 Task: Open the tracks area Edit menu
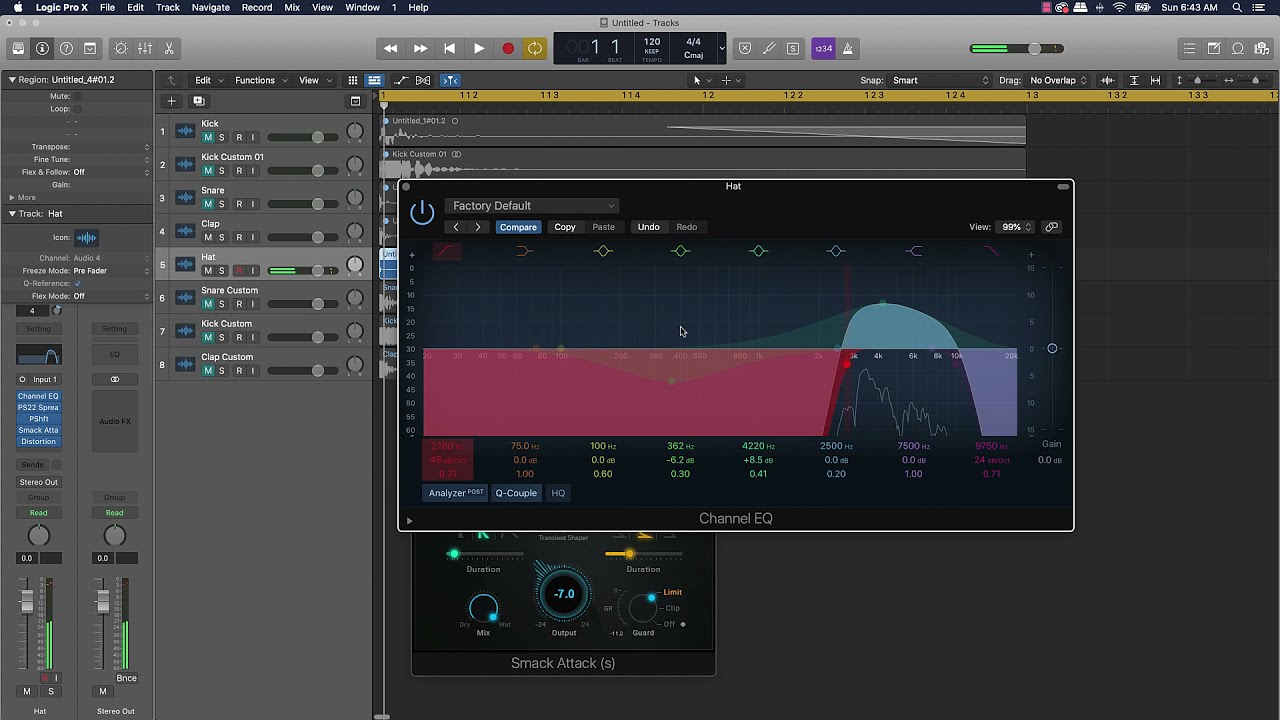(x=208, y=80)
